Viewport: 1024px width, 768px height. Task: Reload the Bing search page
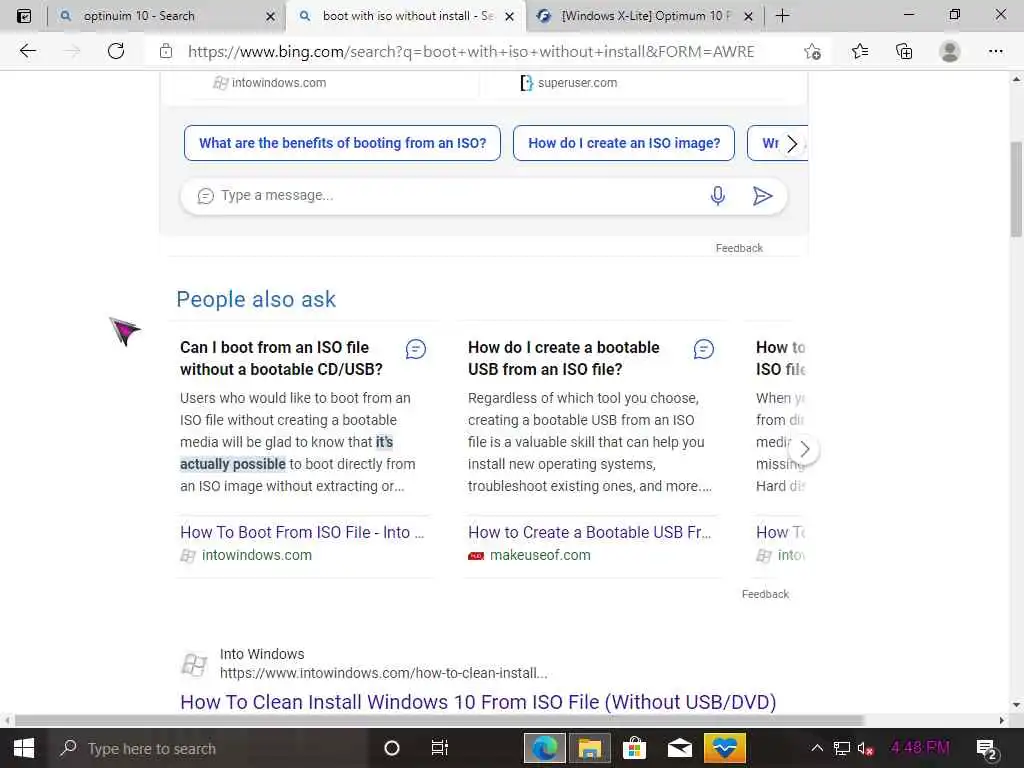click(116, 51)
